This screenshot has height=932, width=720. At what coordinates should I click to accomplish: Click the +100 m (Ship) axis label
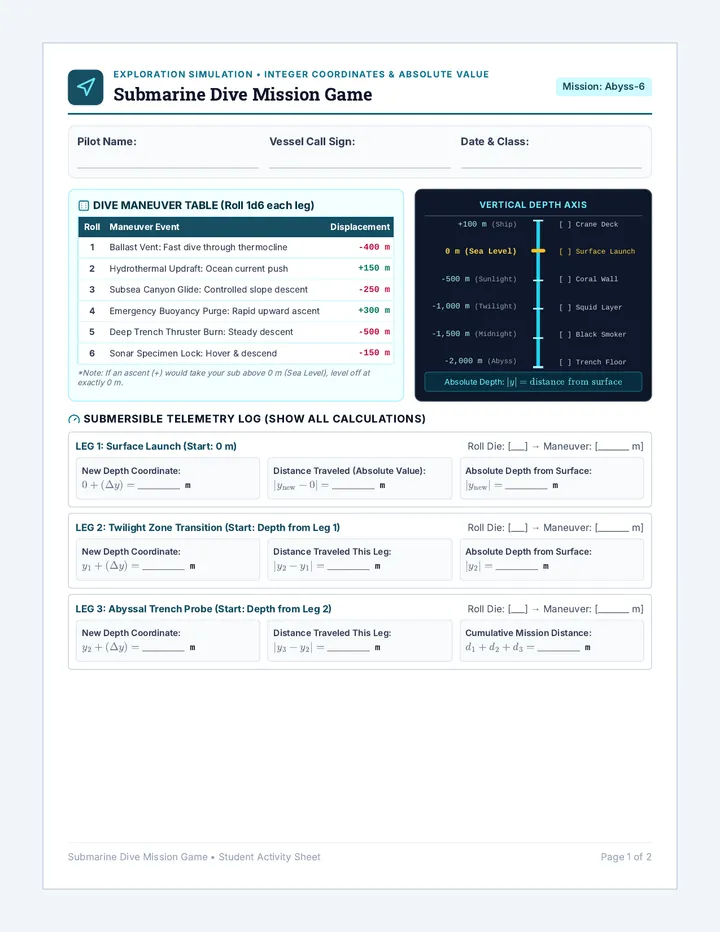(487, 224)
